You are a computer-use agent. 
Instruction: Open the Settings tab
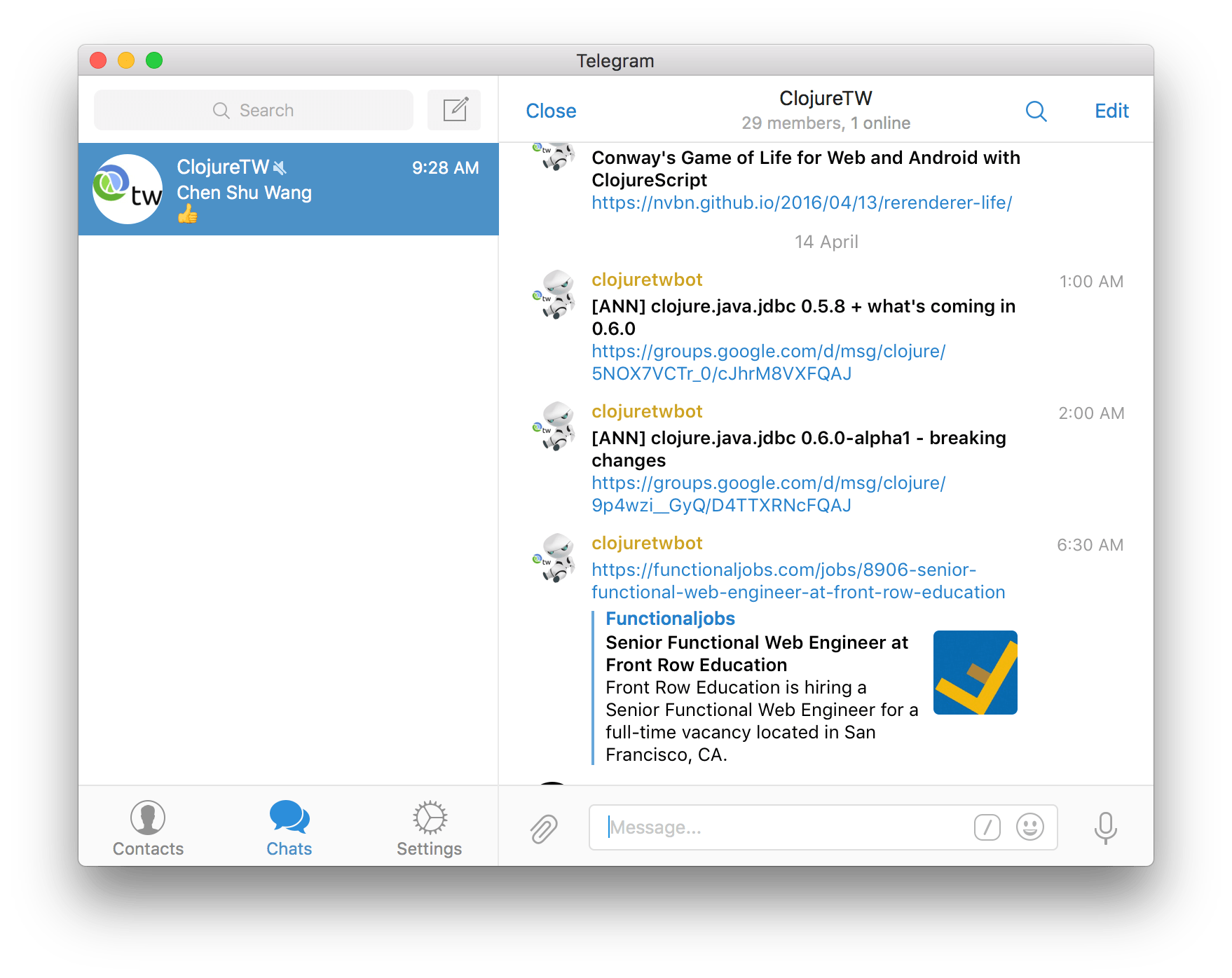pyautogui.click(x=429, y=828)
